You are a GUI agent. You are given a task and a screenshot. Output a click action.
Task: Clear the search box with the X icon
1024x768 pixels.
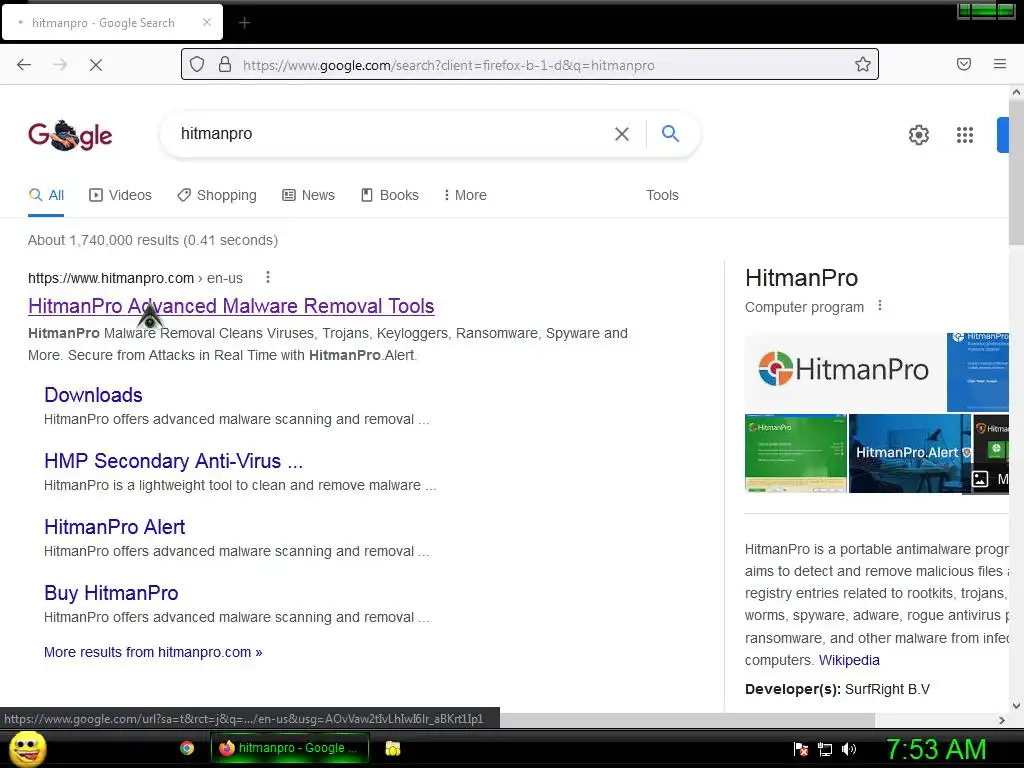tap(622, 134)
